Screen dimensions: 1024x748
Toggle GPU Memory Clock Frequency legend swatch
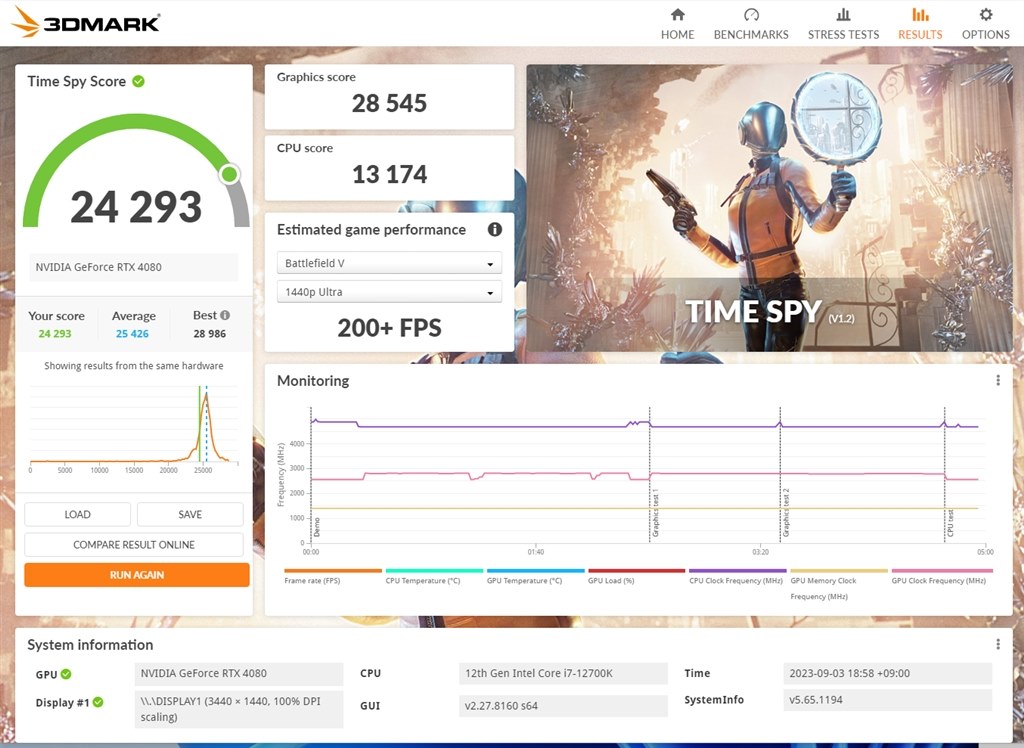[839, 570]
